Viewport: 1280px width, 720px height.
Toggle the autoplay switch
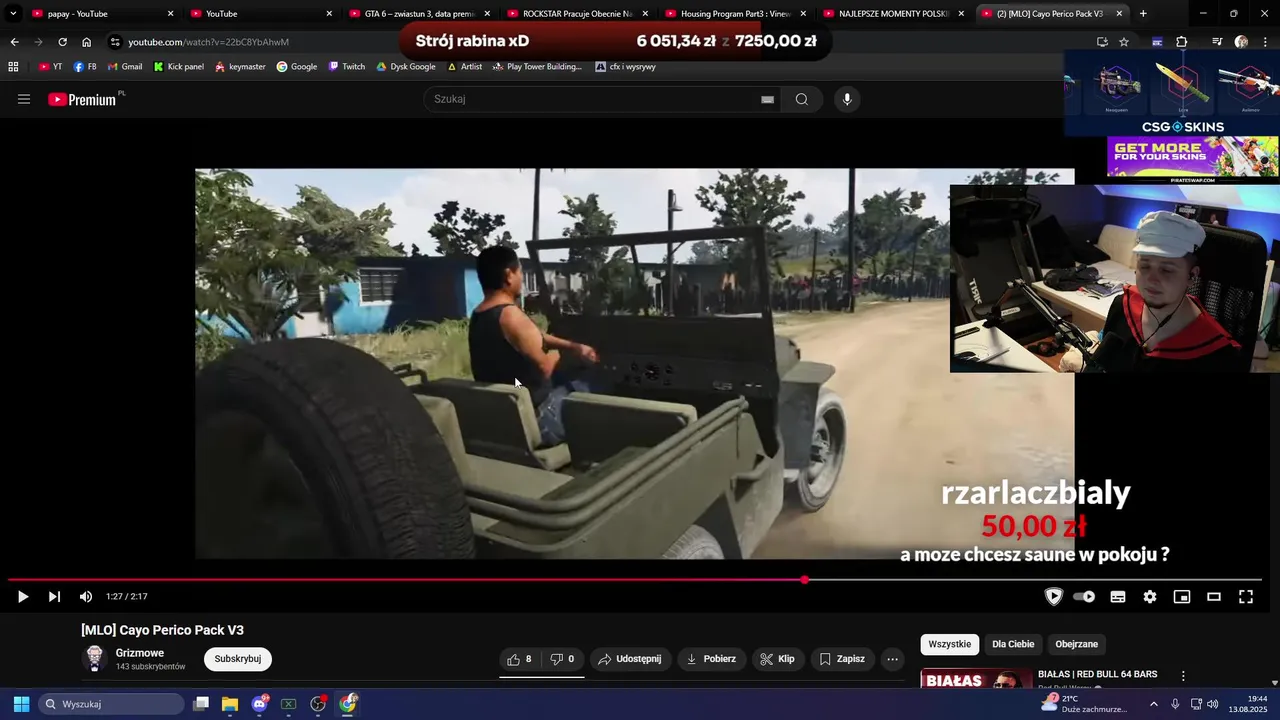coord(1084,597)
